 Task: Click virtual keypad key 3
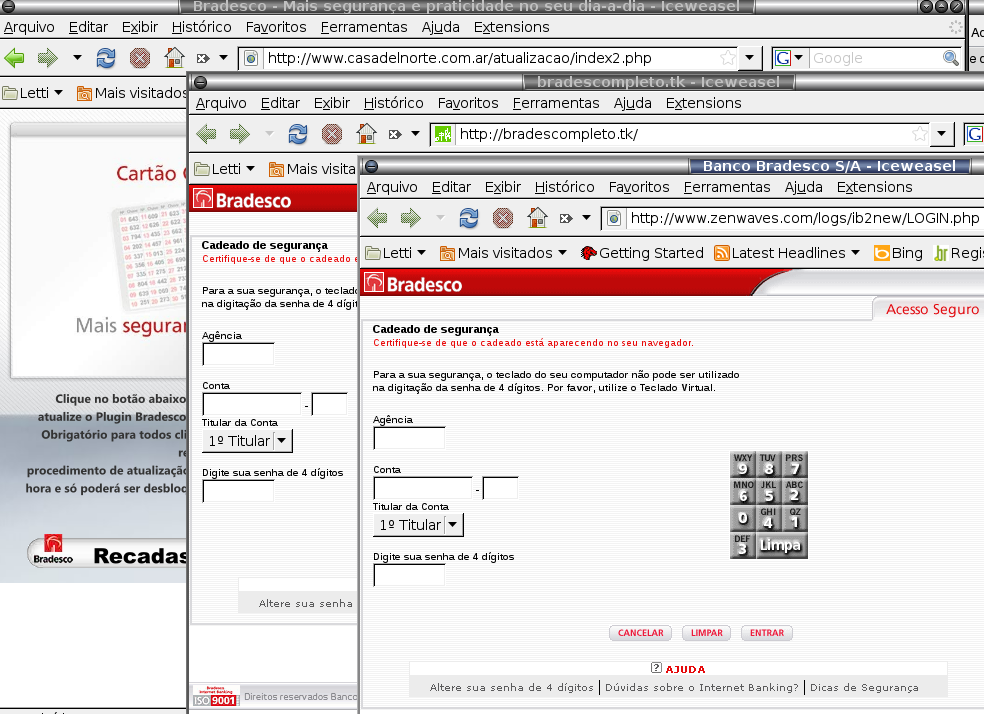[x=743, y=545]
